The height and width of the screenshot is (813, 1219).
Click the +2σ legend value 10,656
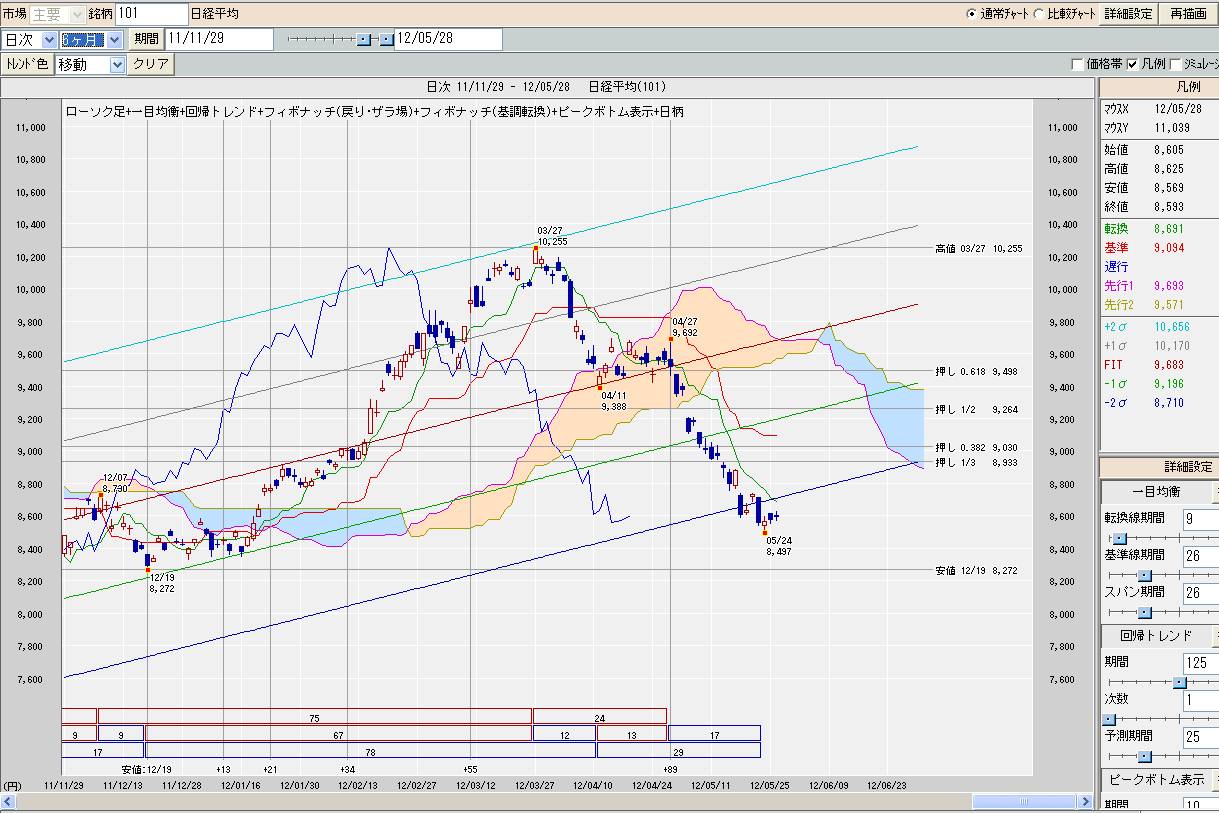click(x=1171, y=328)
